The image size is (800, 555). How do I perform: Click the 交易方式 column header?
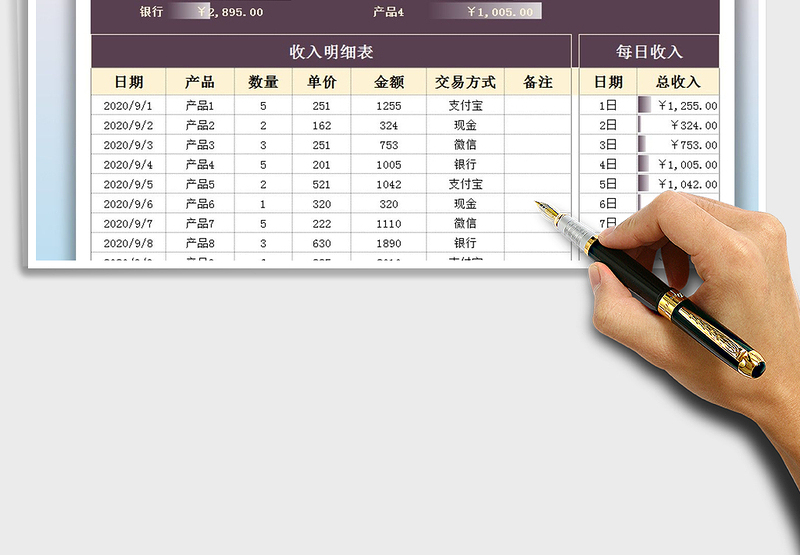465,82
